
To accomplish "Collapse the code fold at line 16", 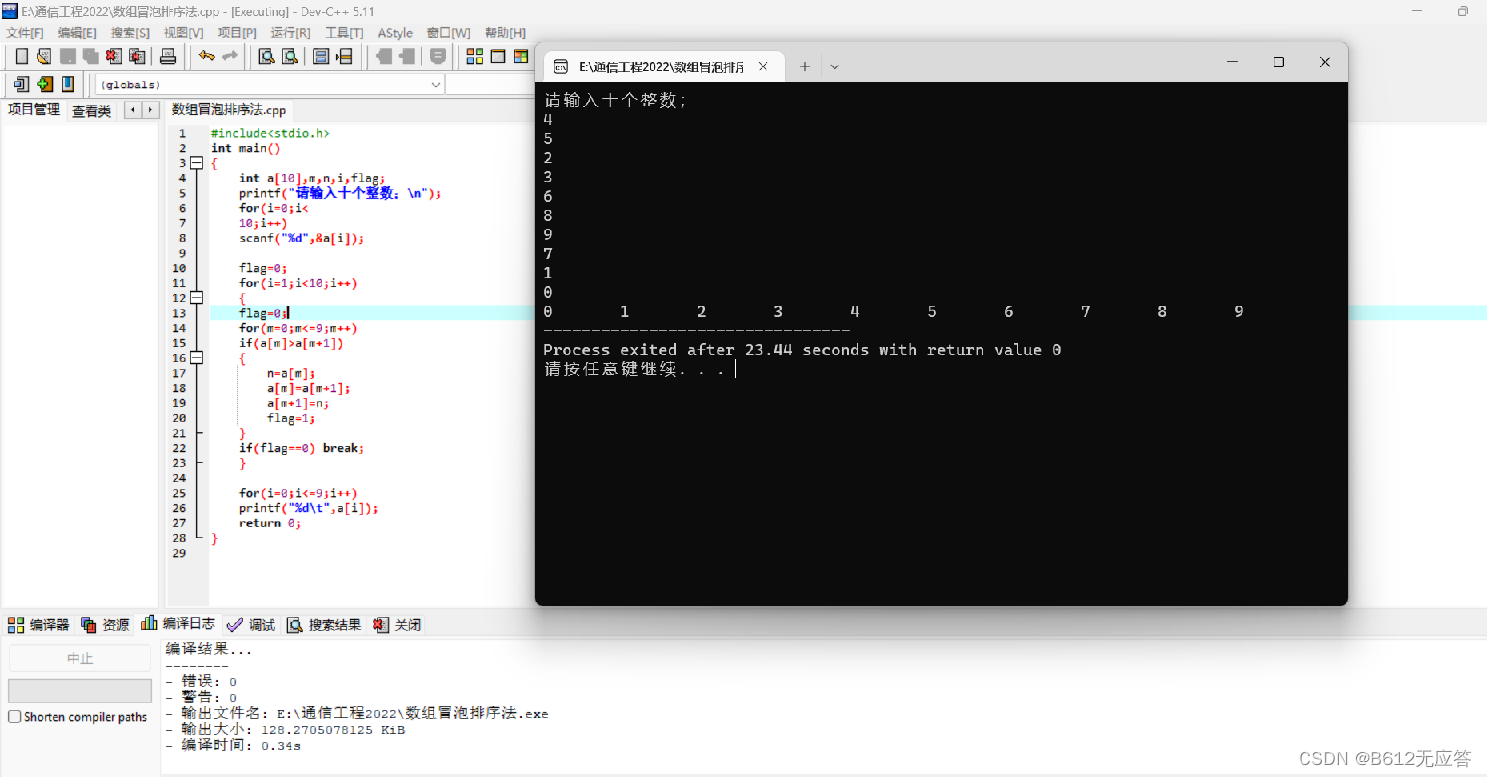I will [196, 358].
